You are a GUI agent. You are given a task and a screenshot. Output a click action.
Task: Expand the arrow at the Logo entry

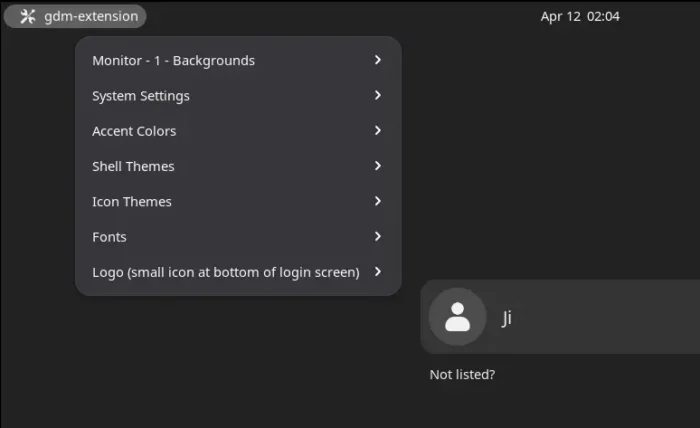click(377, 272)
